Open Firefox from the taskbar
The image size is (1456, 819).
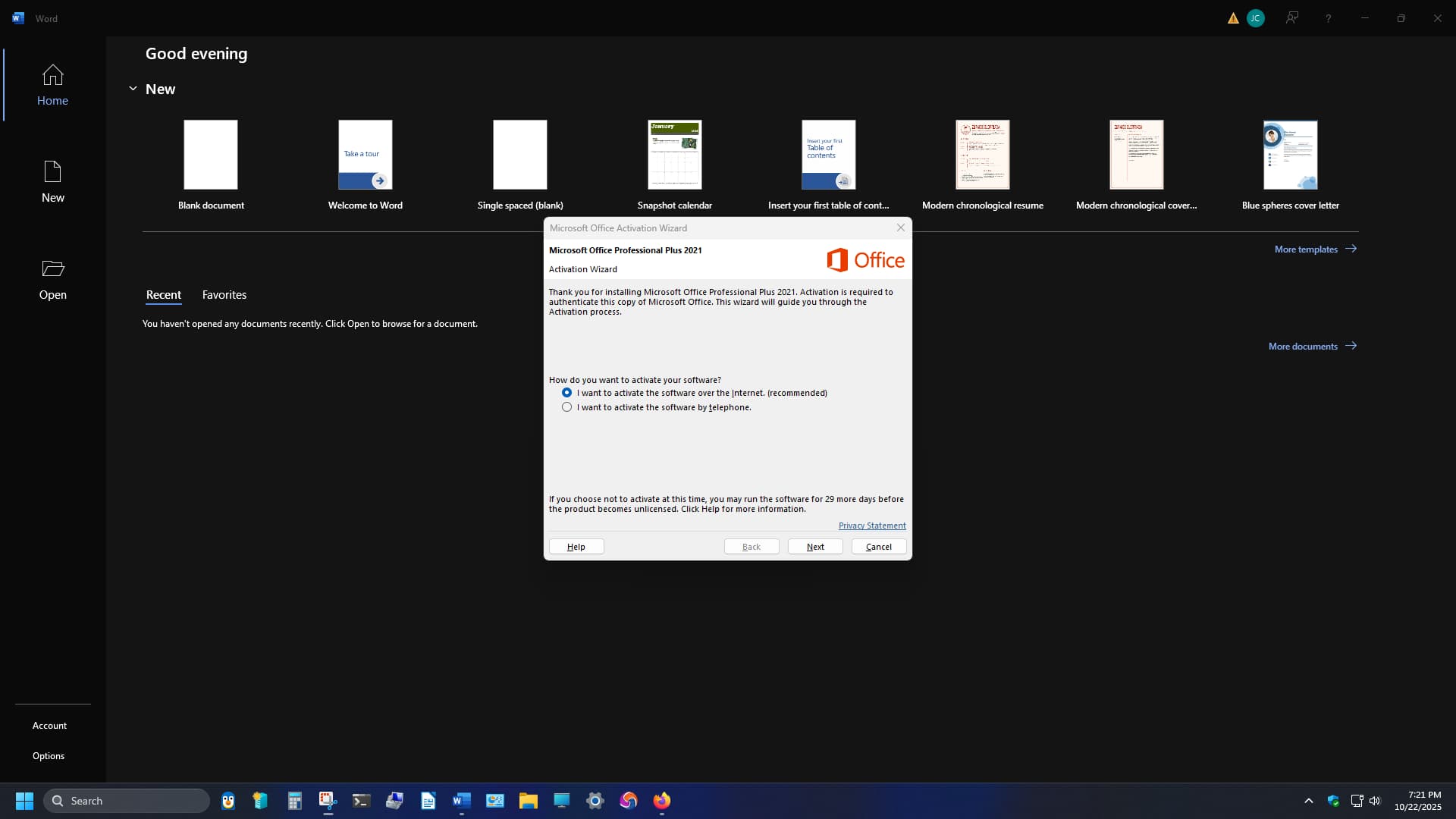[662, 801]
